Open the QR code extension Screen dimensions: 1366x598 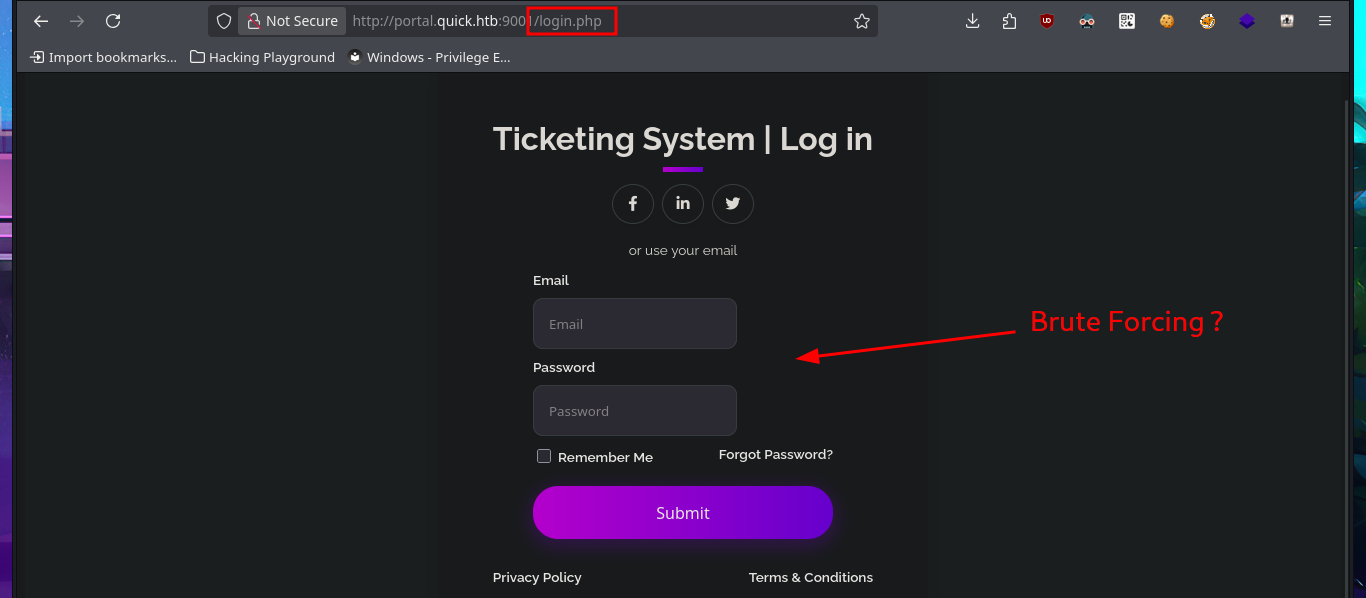pyautogui.click(x=1127, y=21)
